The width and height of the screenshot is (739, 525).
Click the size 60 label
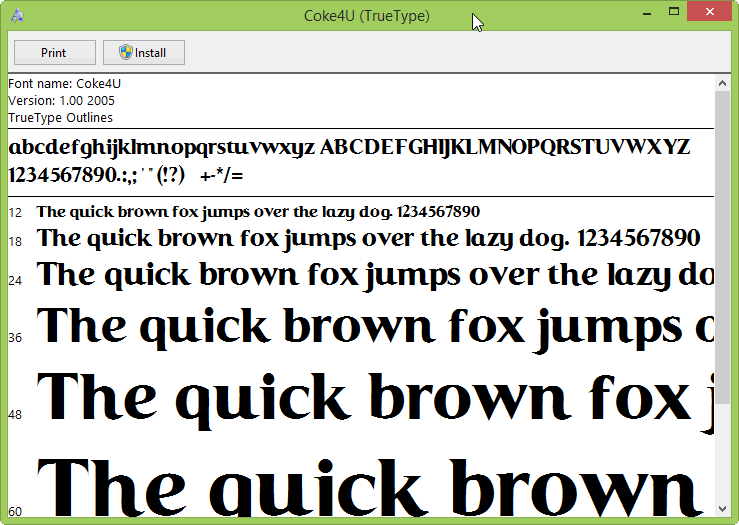(15, 511)
